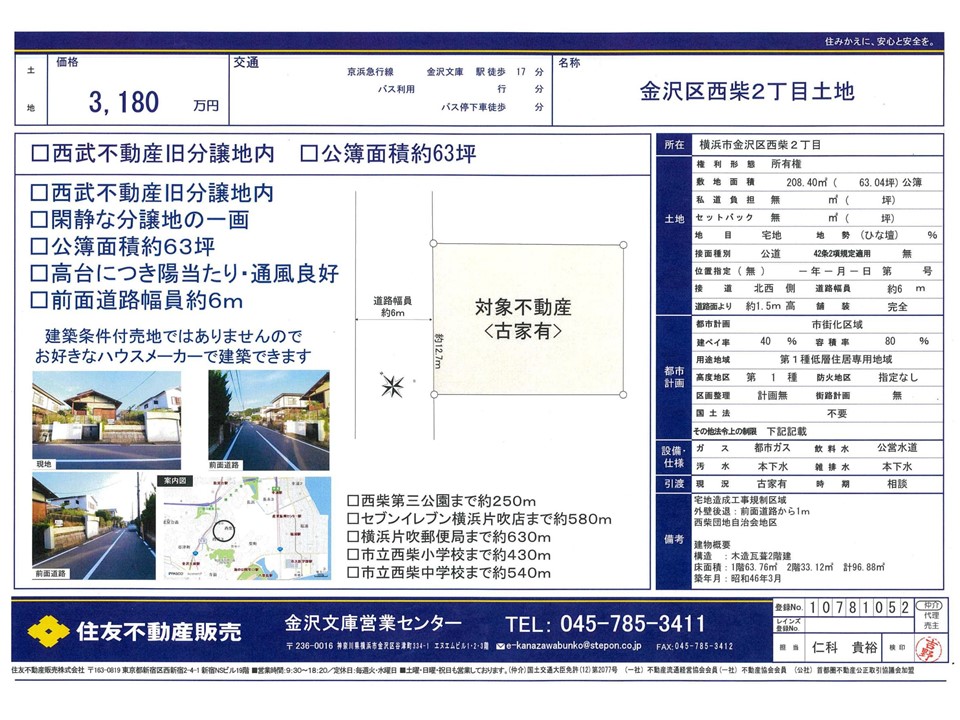960x720 pixels.
Task: Tick the 西柴第三公園まで約250m checkbox
Action: pos(352,500)
